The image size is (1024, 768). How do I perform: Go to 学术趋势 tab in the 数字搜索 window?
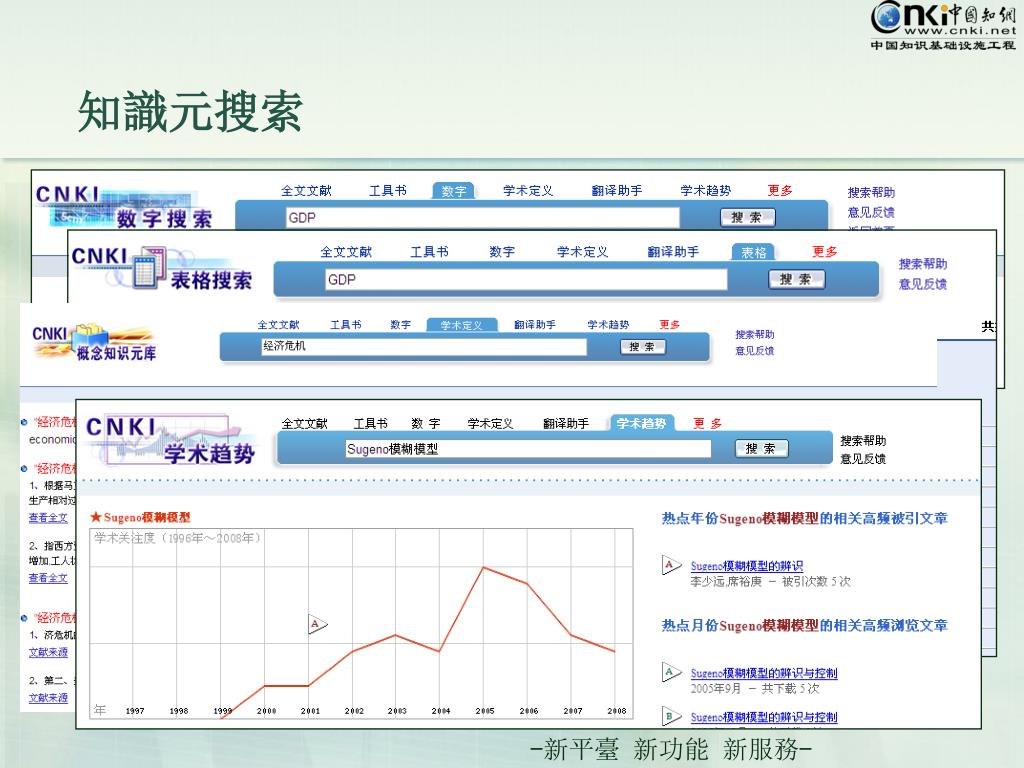705,191
